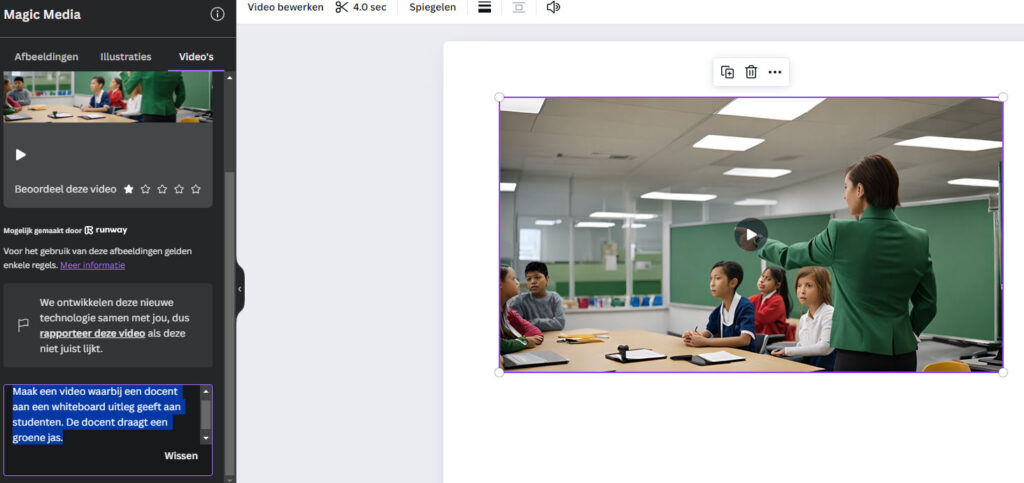The image size is (1024, 483).
Task: Rate the video with the first star
Action: pos(129,189)
